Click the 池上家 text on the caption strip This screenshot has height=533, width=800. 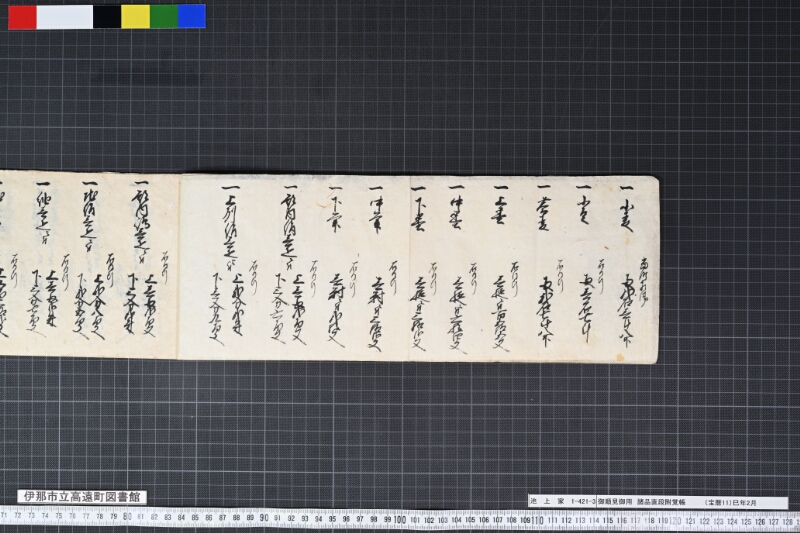546,502
